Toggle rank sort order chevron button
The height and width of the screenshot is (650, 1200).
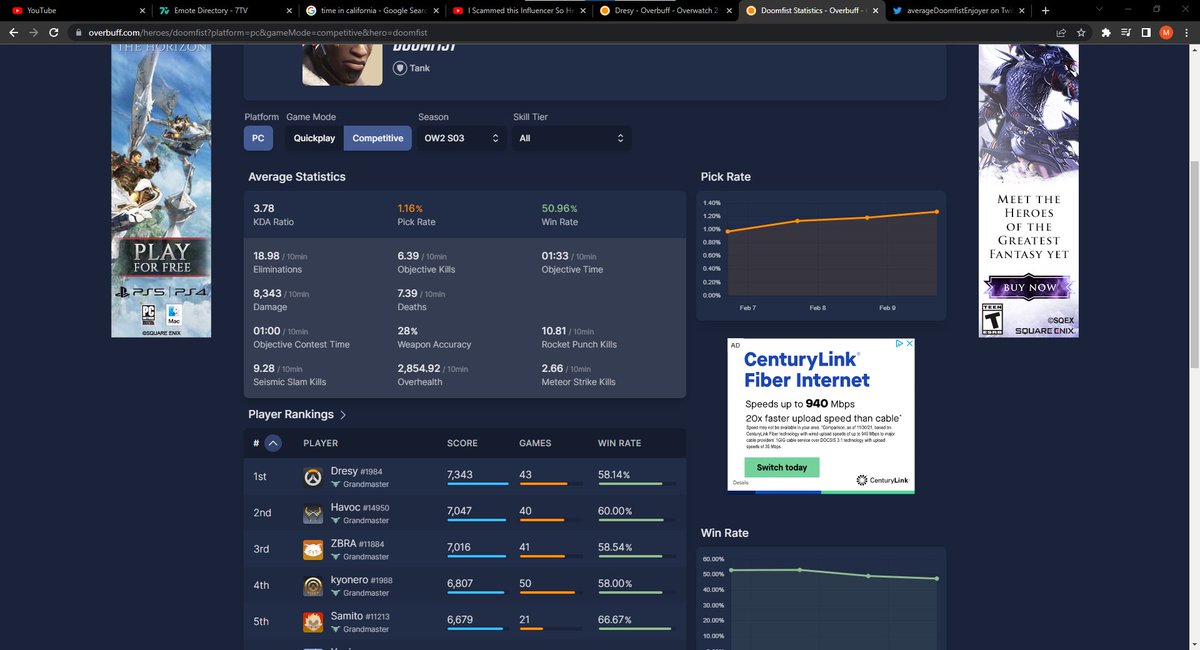click(273, 443)
